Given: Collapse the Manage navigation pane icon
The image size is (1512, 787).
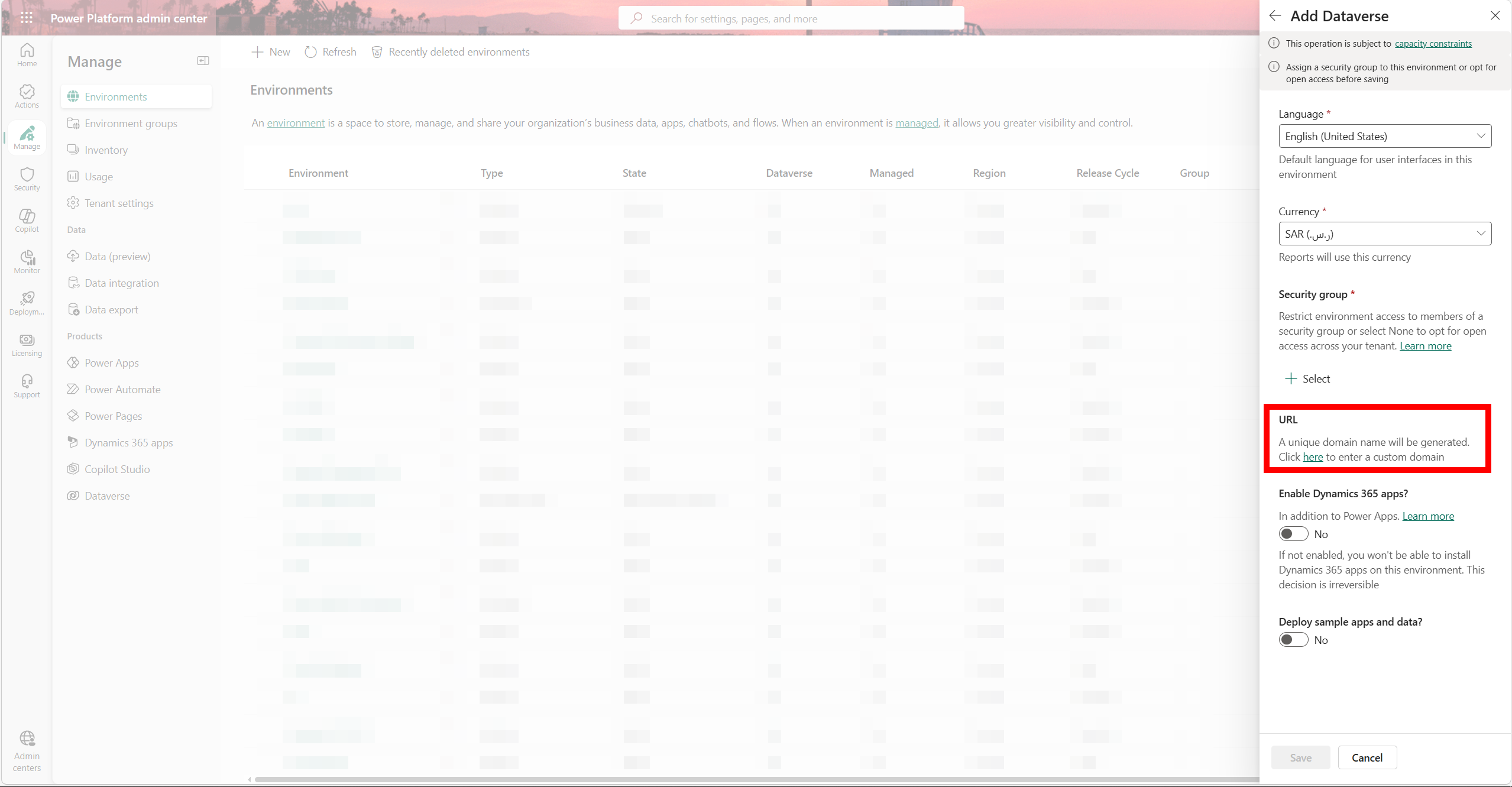Looking at the screenshot, I should tap(203, 61).
